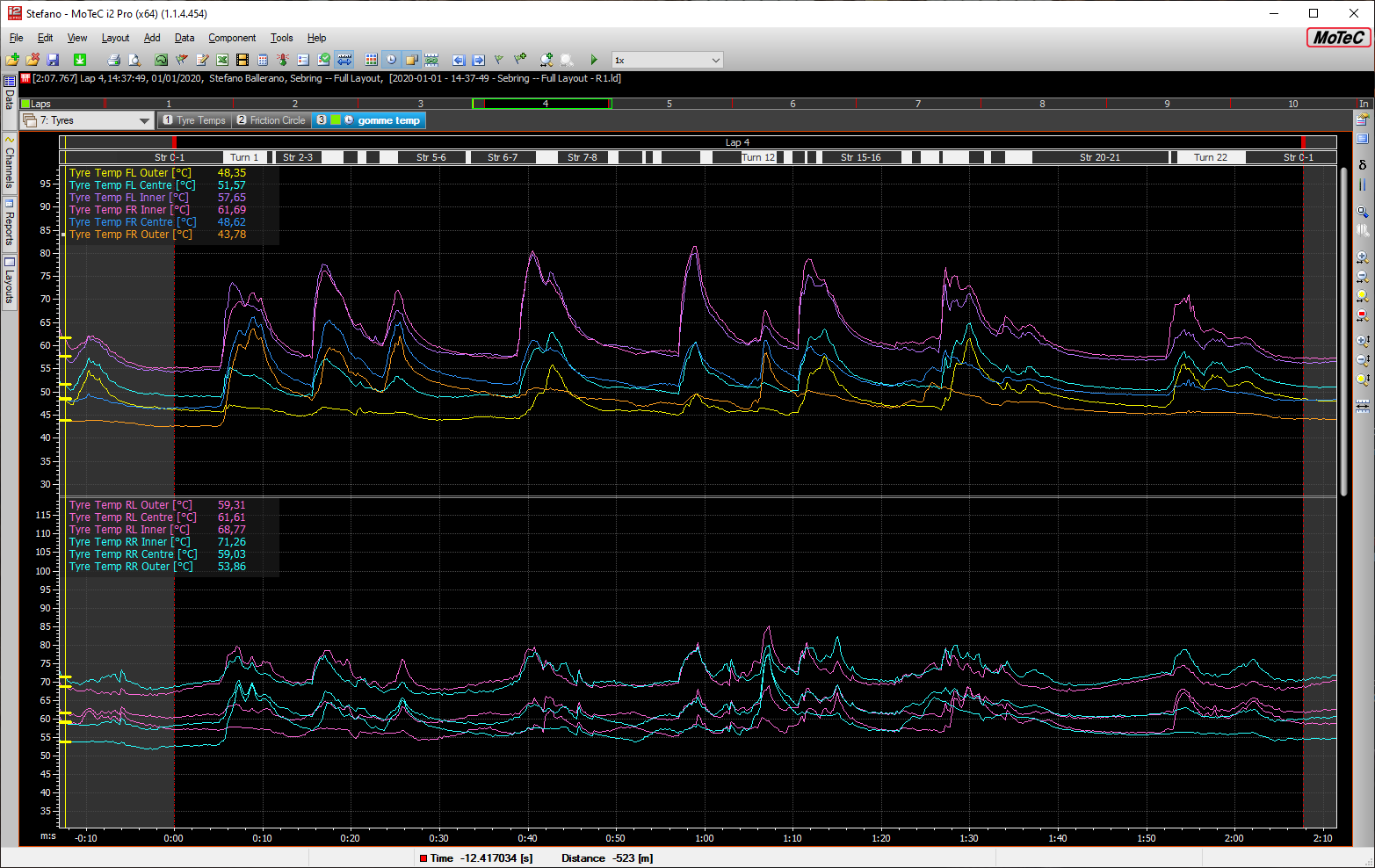Save the project using the floppy disk icon
Screen dimensions: 1375x868
point(53,60)
